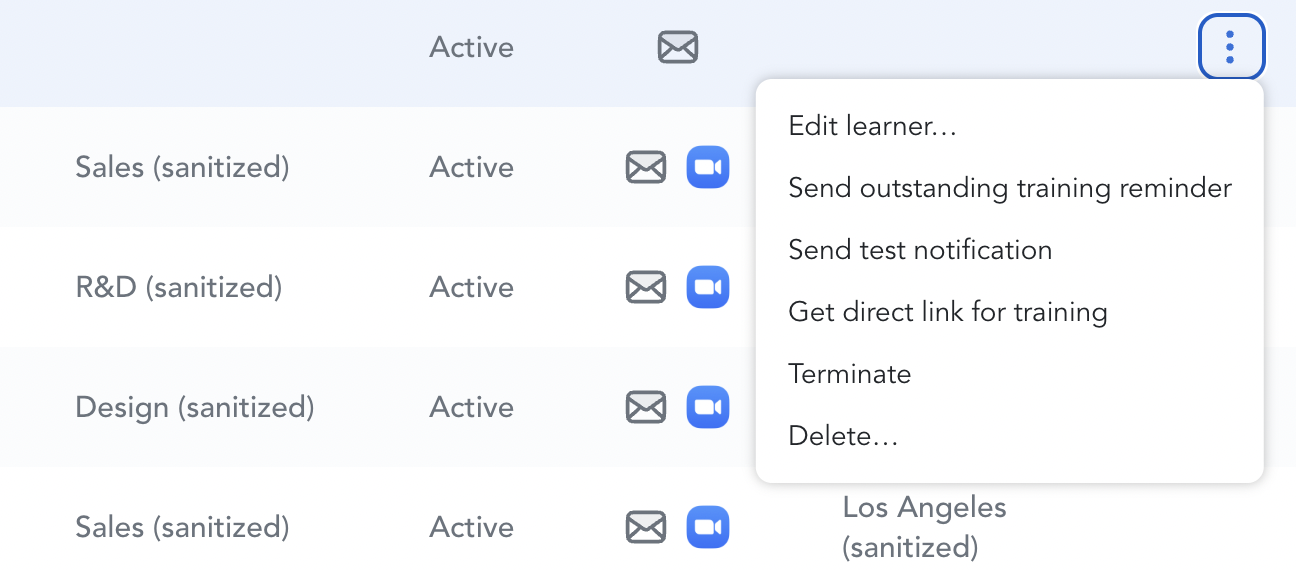Click the email envelope icon in the highlighted row
Image resolution: width=1296 pixels, height=570 pixels.
[678, 47]
